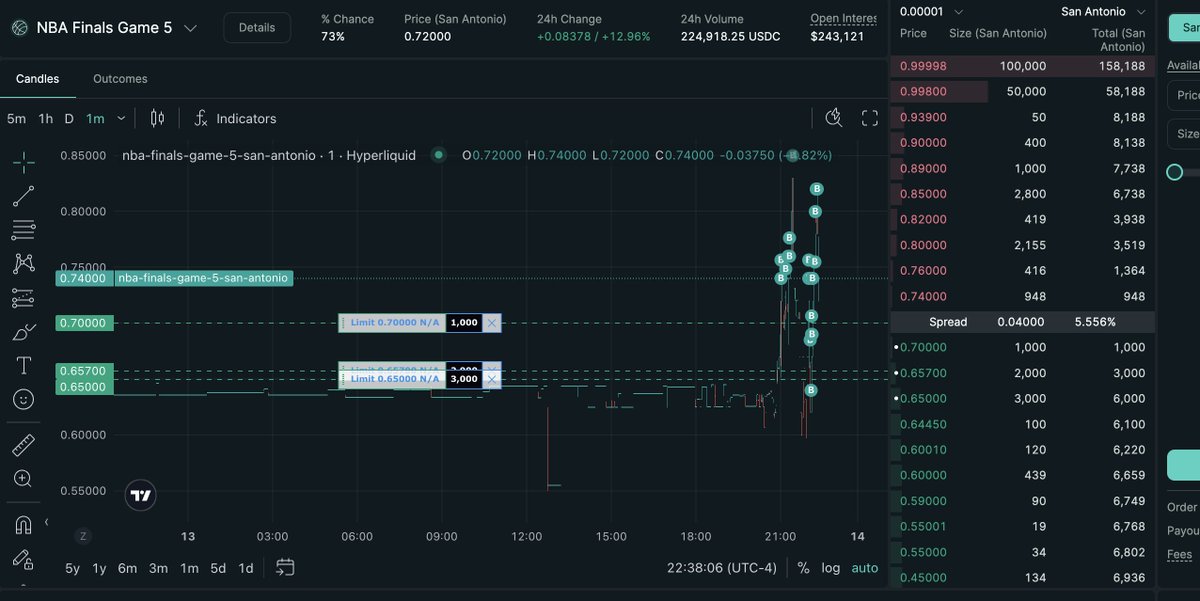Image resolution: width=1200 pixels, height=601 pixels.
Task: Switch to the Outcomes tab
Action: click(x=120, y=79)
